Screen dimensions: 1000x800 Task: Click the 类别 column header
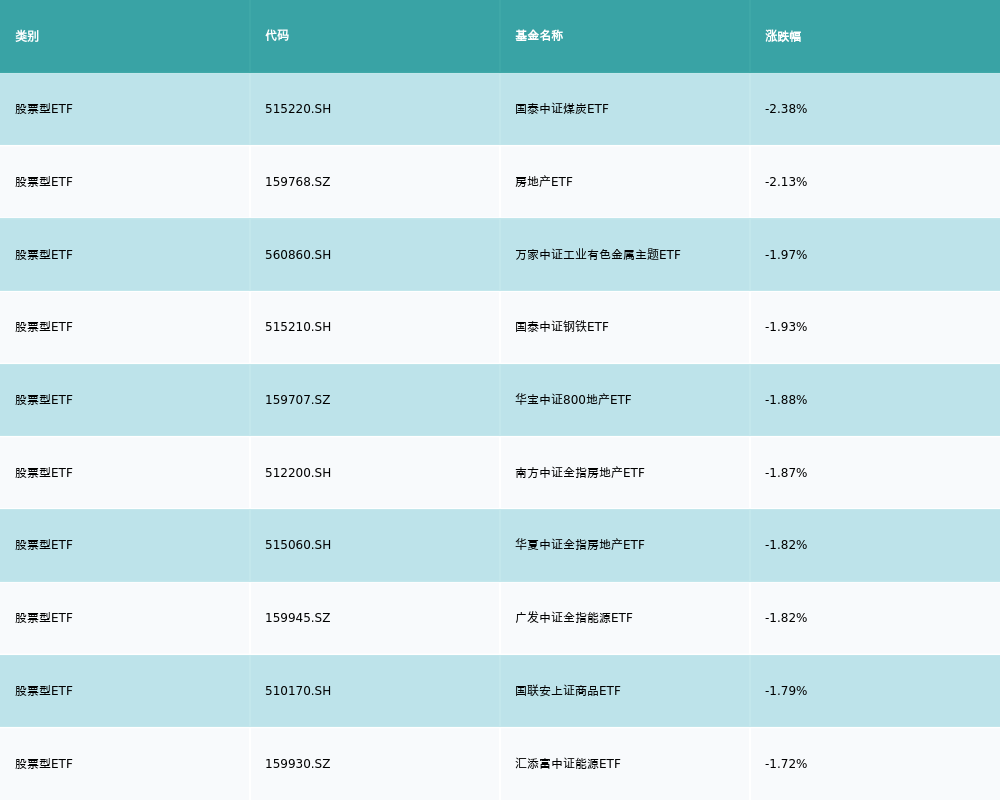pos(27,36)
